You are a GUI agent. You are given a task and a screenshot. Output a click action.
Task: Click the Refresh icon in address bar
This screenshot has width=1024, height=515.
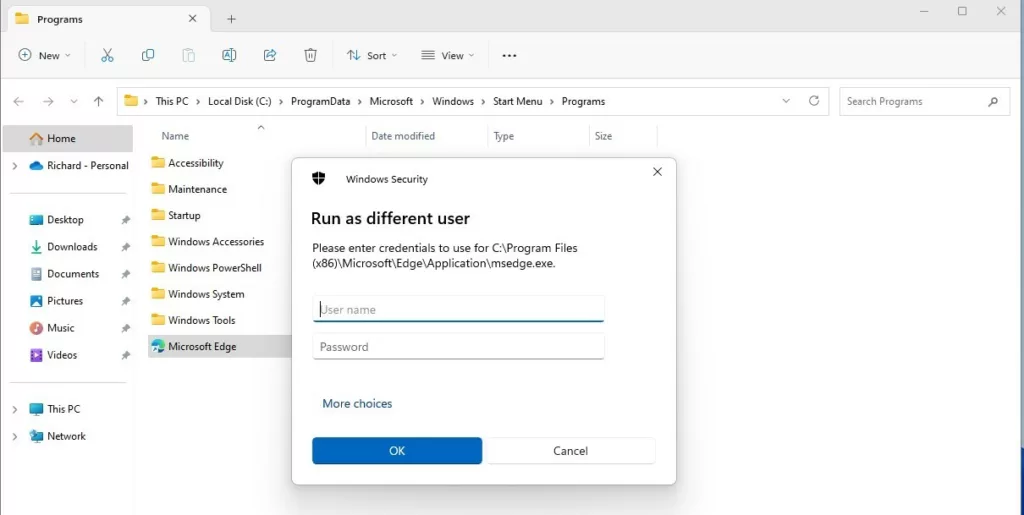click(x=814, y=101)
